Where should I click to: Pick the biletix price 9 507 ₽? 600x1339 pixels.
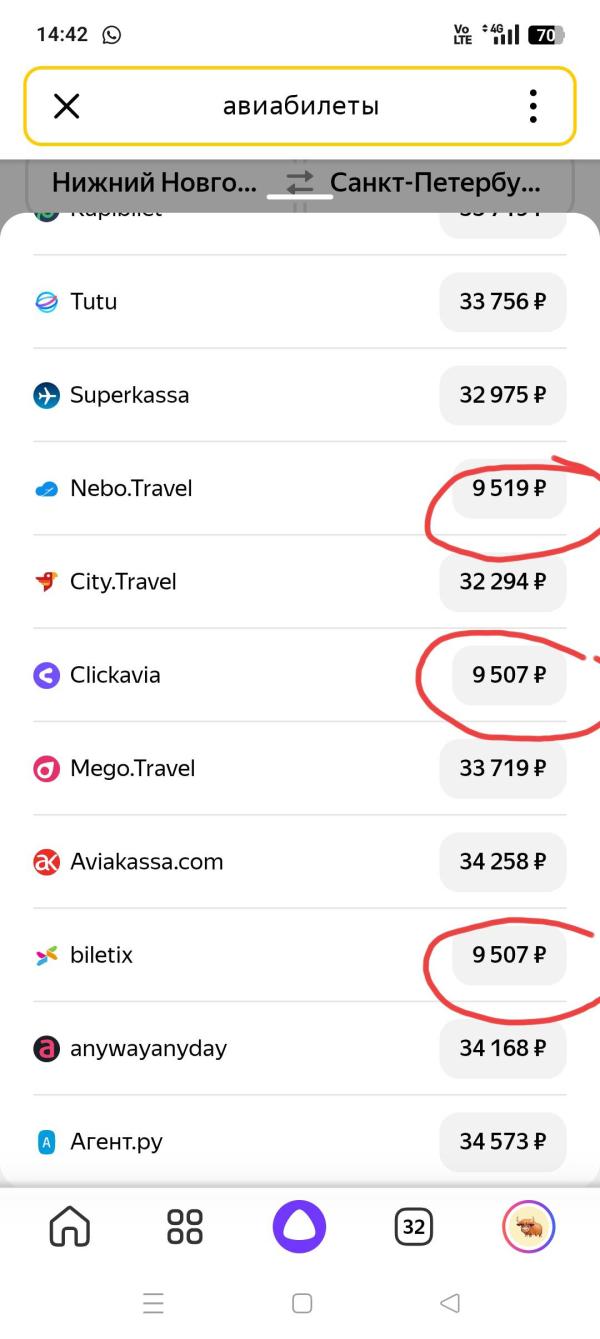tap(508, 955)
